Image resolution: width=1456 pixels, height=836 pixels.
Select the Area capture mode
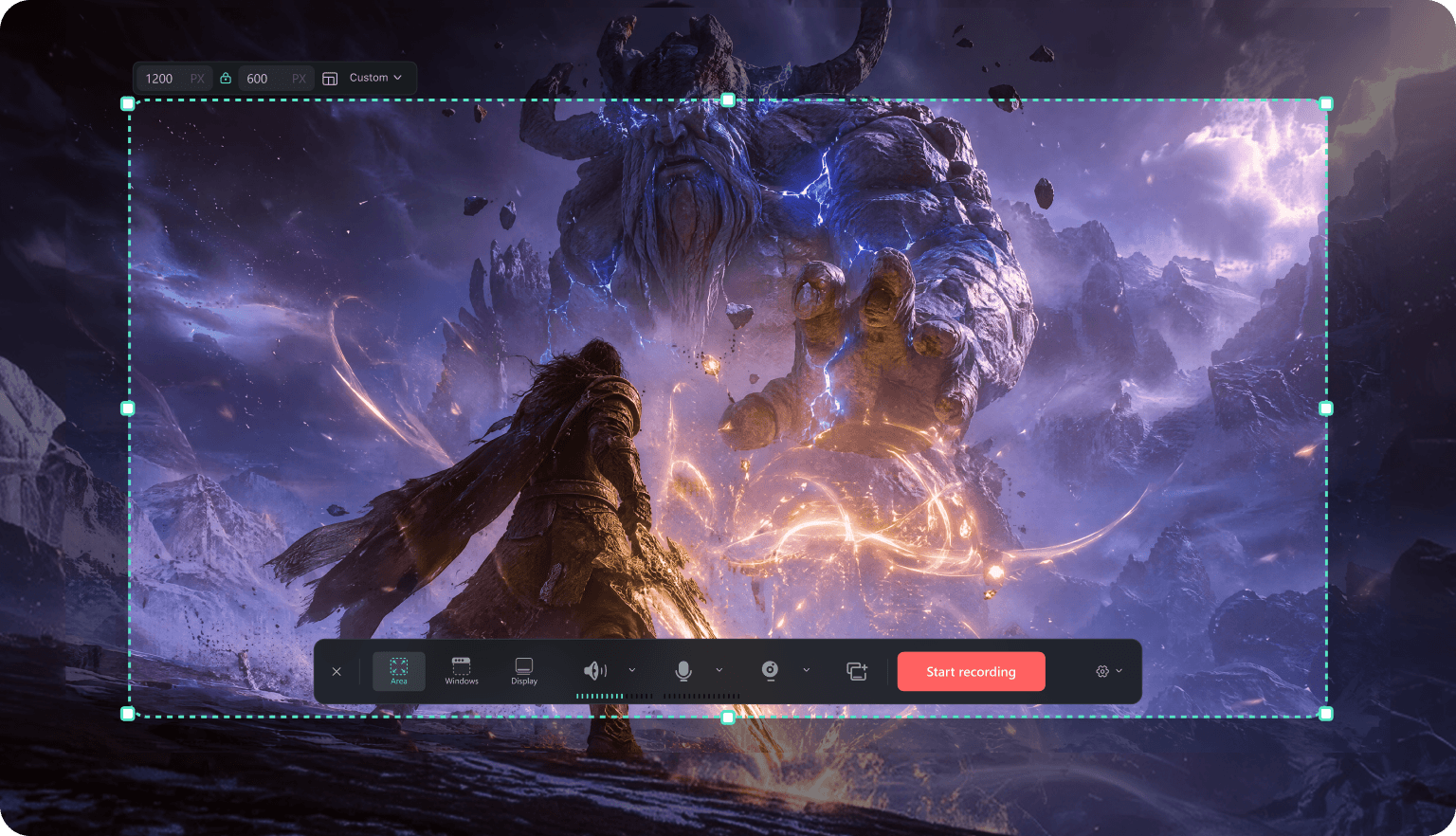tap(399, 671)
